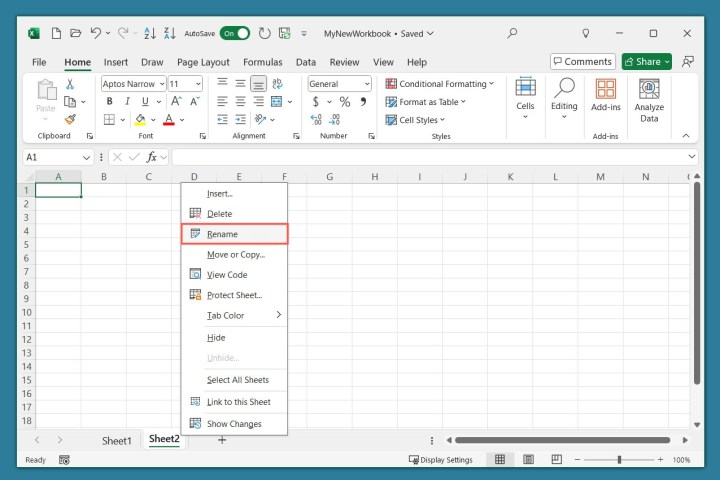Switch to the Formulas ribbon tab
The image size is (720, 480).
264,62
